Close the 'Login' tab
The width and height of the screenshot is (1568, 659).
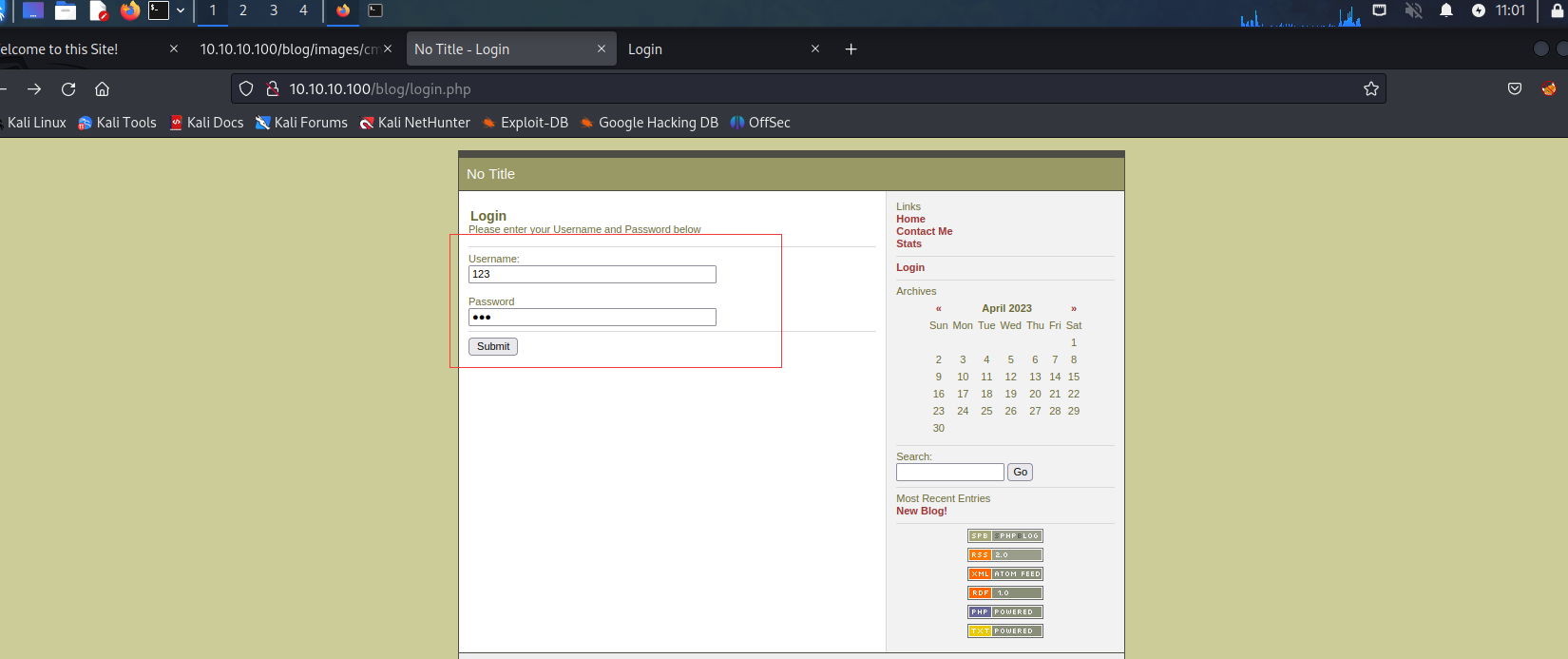[x=815, y=48]
